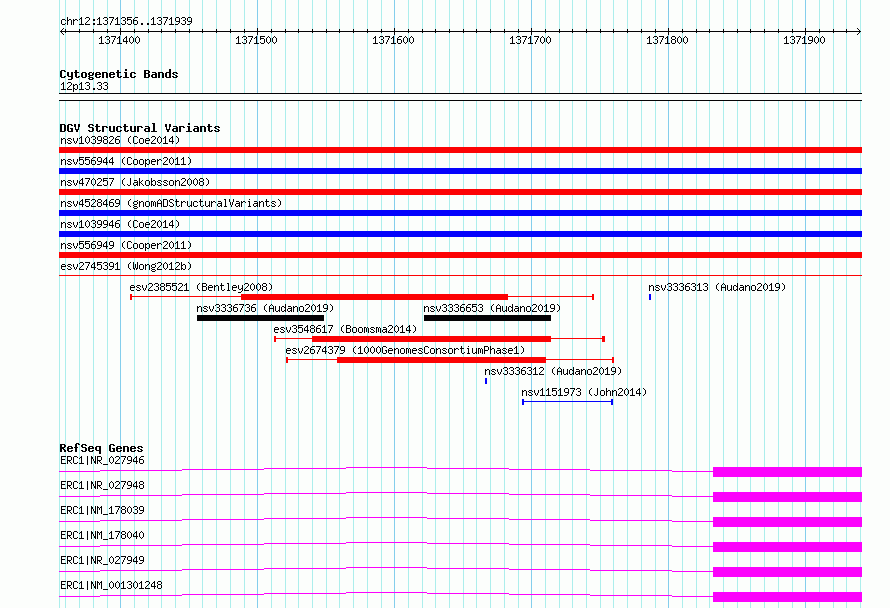The image size is (890, 608).
Task: Open esv2674379 (1000GenomesConsortiumPhase1) label
Action: pos(405,350)
